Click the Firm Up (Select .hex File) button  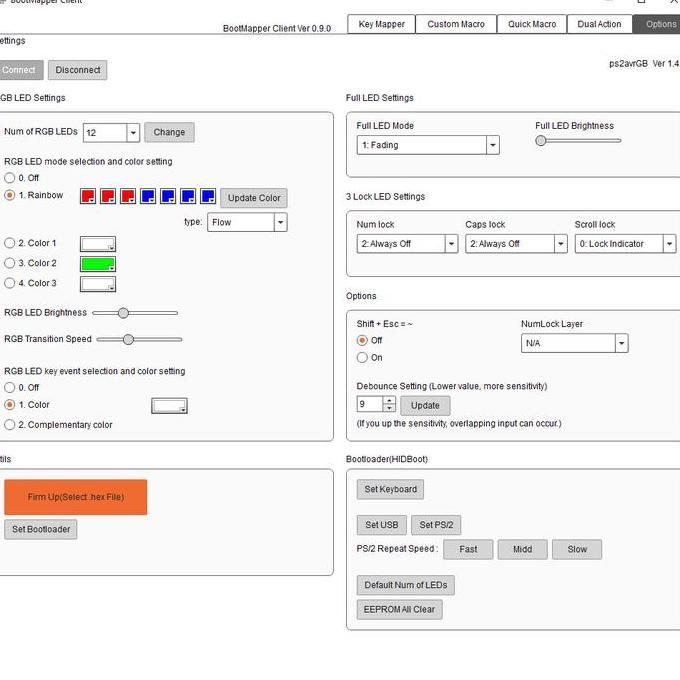coord(76,497)
